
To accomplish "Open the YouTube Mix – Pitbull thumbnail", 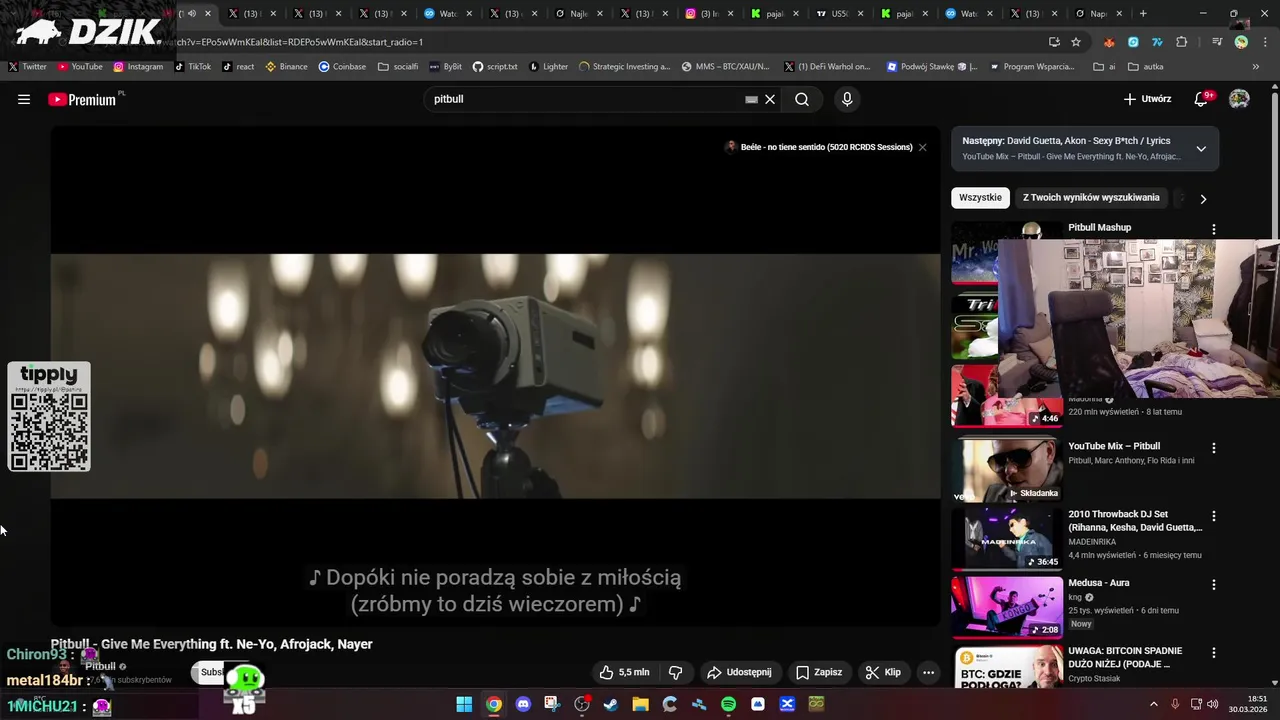I will click(1007, 470).
